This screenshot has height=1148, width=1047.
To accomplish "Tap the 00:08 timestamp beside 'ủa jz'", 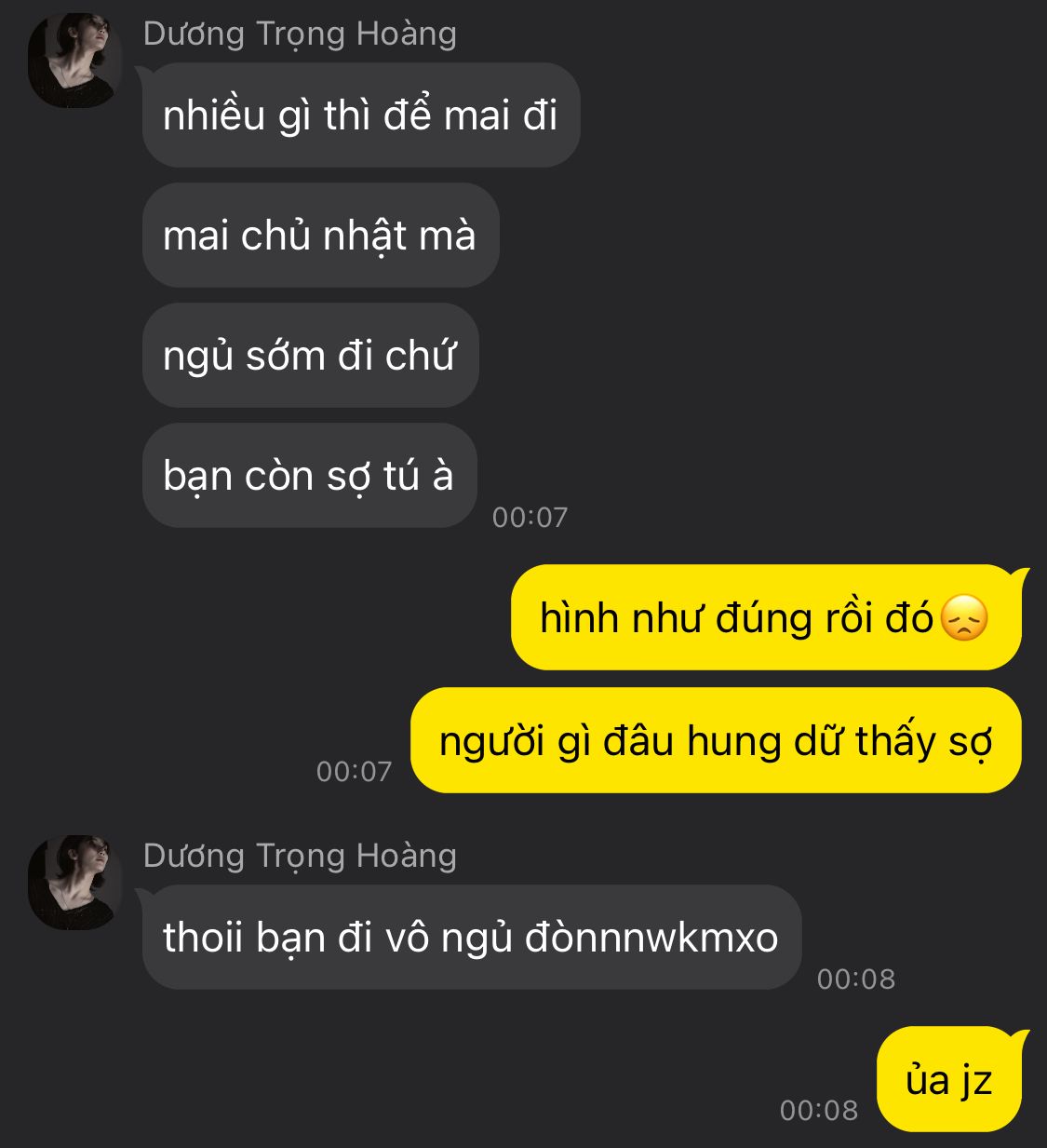I will click(818, 1110).
